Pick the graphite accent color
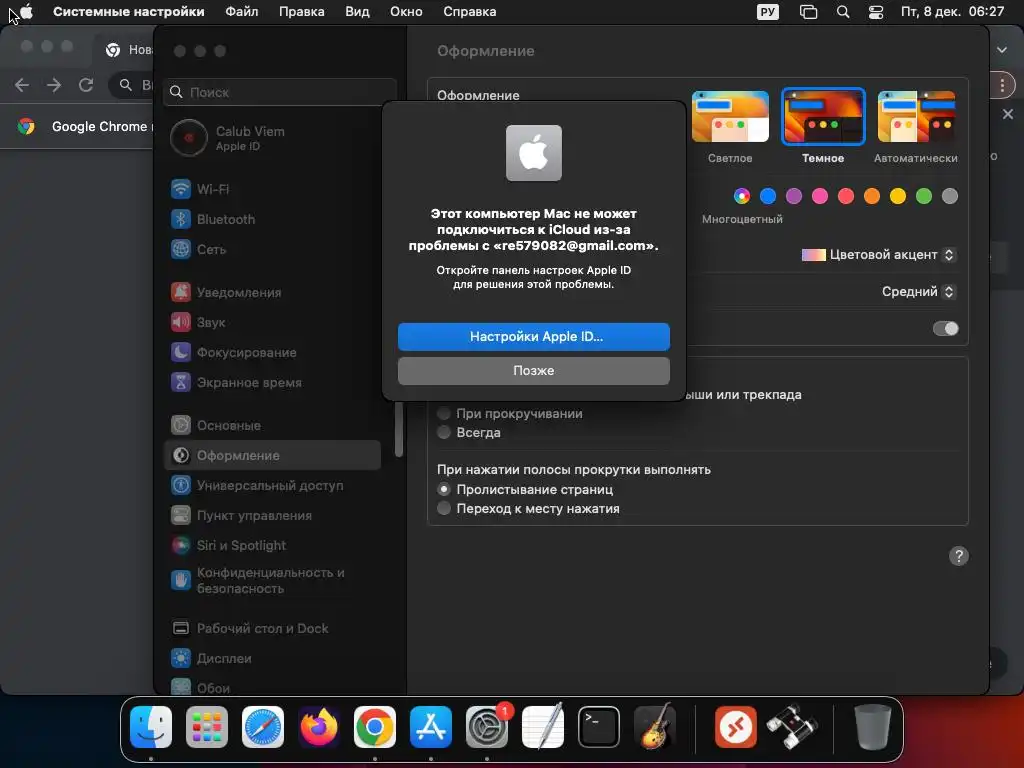The width and height of the screenshot is (1024, 768). coord(950,196)
